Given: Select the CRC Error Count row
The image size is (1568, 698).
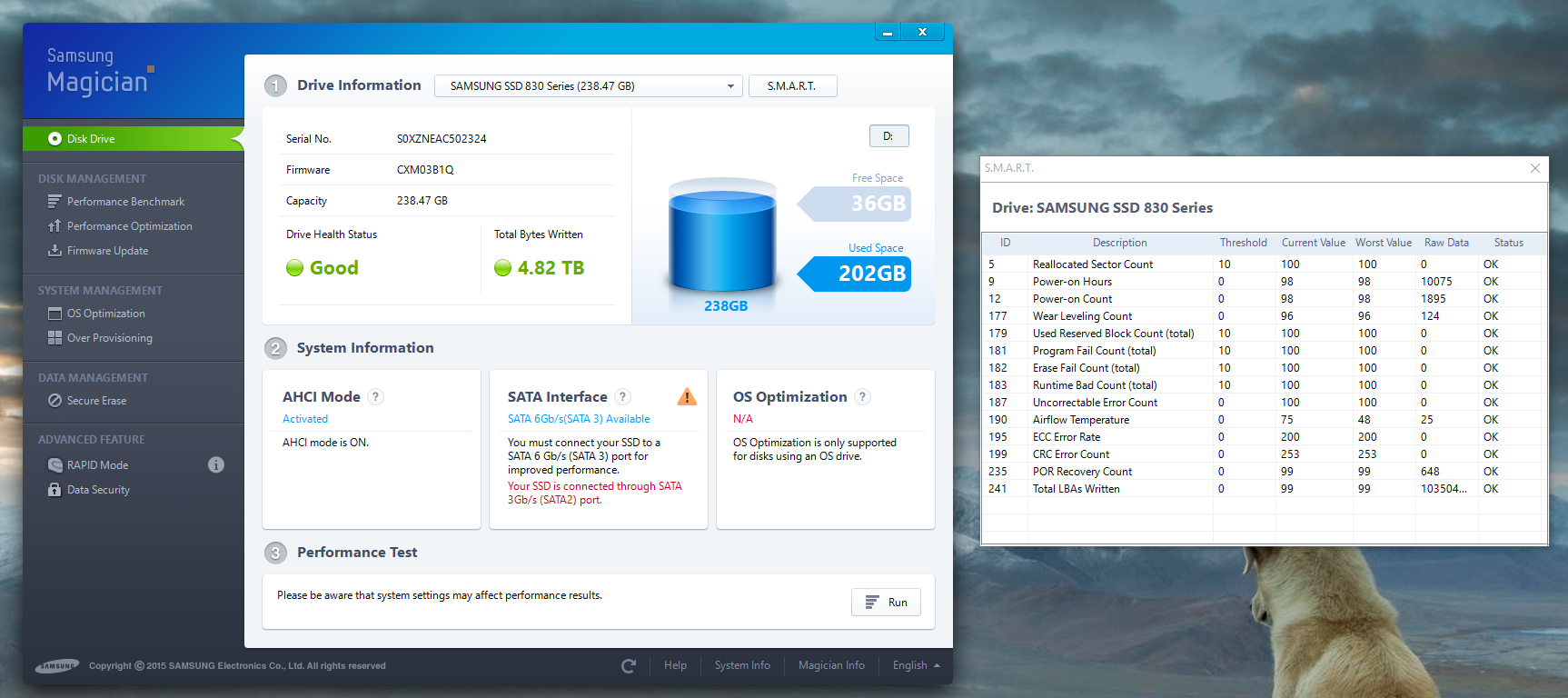Looking at the screenshot, I should tap(1264, 454).
